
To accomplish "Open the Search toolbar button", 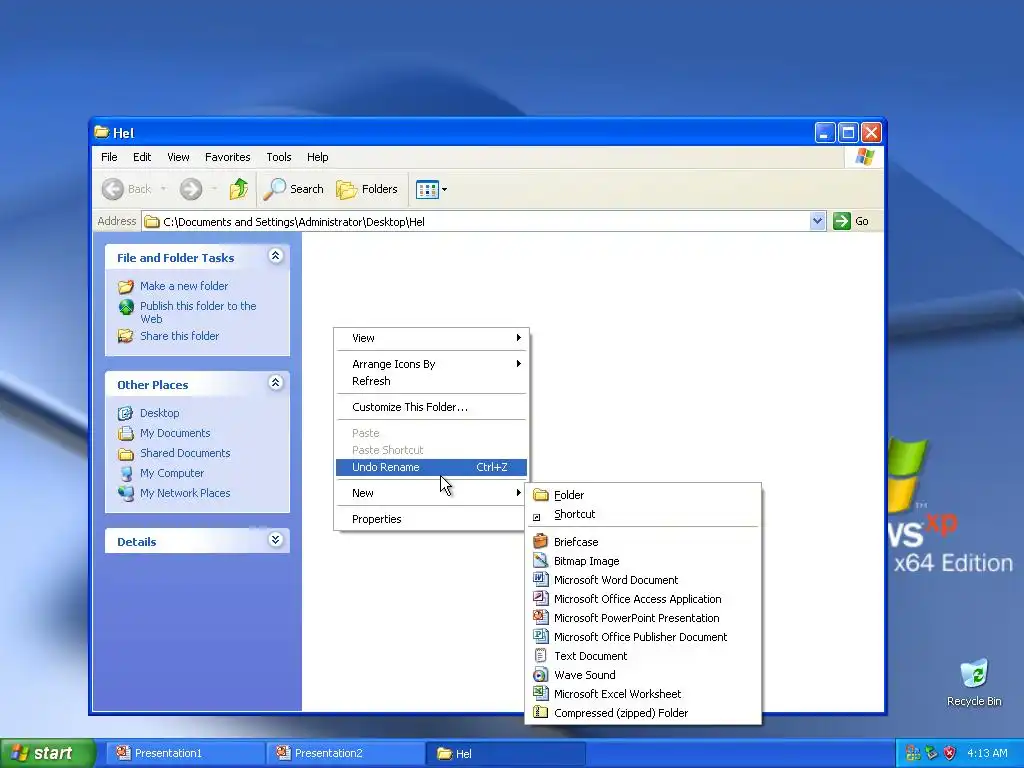I will [293, 189].
